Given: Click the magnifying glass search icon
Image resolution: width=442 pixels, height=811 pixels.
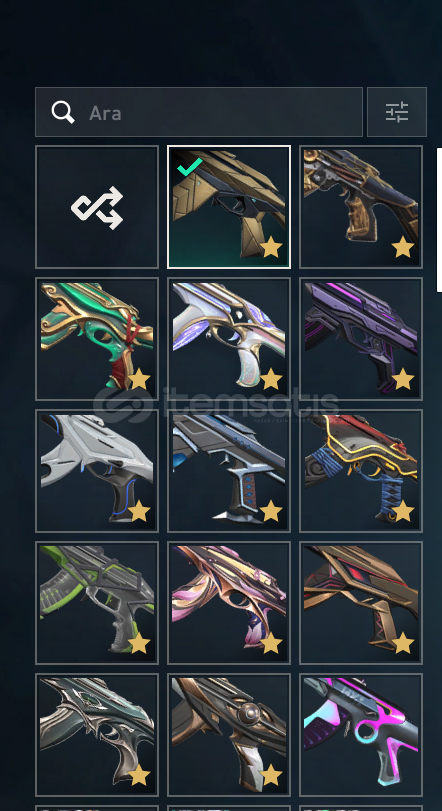Looking at the screenshot, I should pyautogui.click(x=63, y=112).
